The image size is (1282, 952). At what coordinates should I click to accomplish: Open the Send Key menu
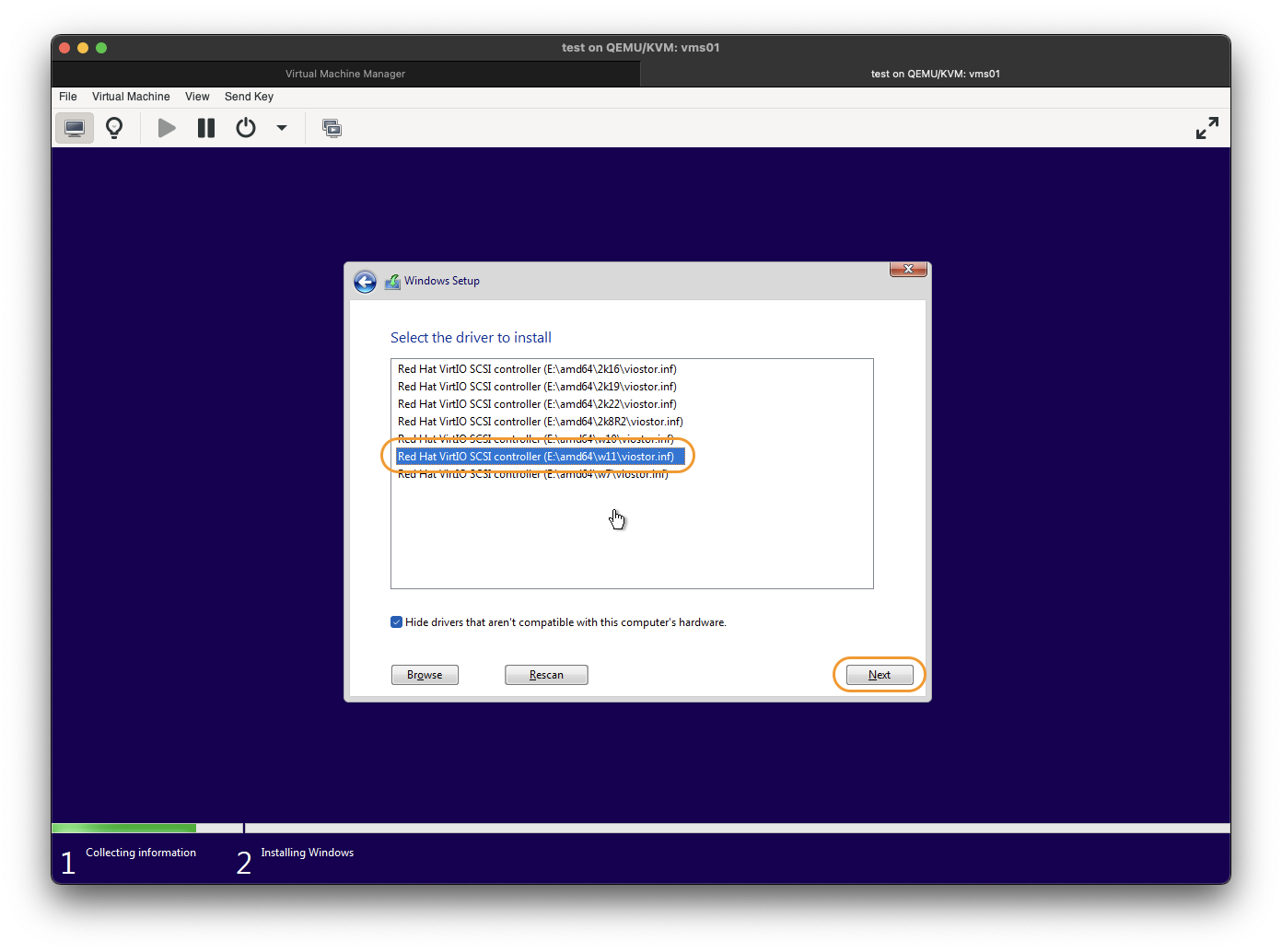(249, 97)
